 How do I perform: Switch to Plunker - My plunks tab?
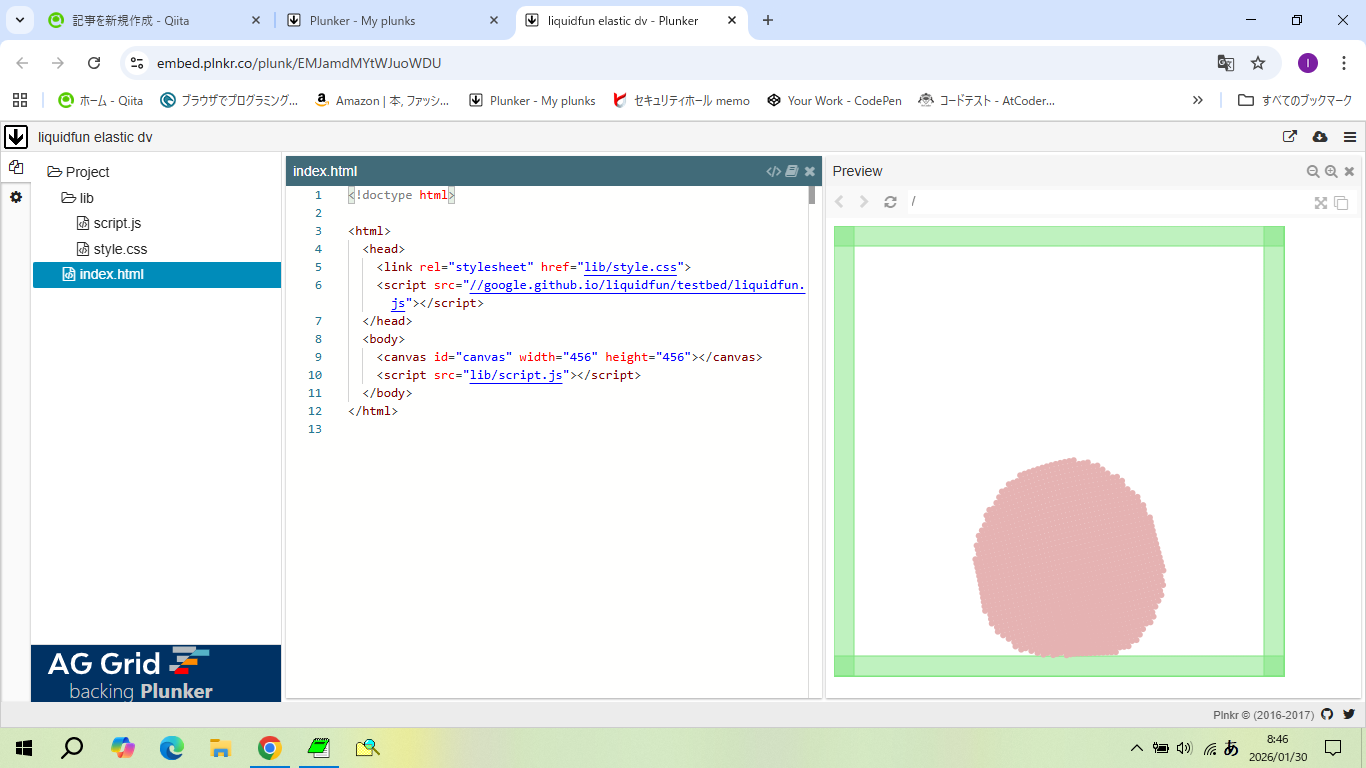392,20
